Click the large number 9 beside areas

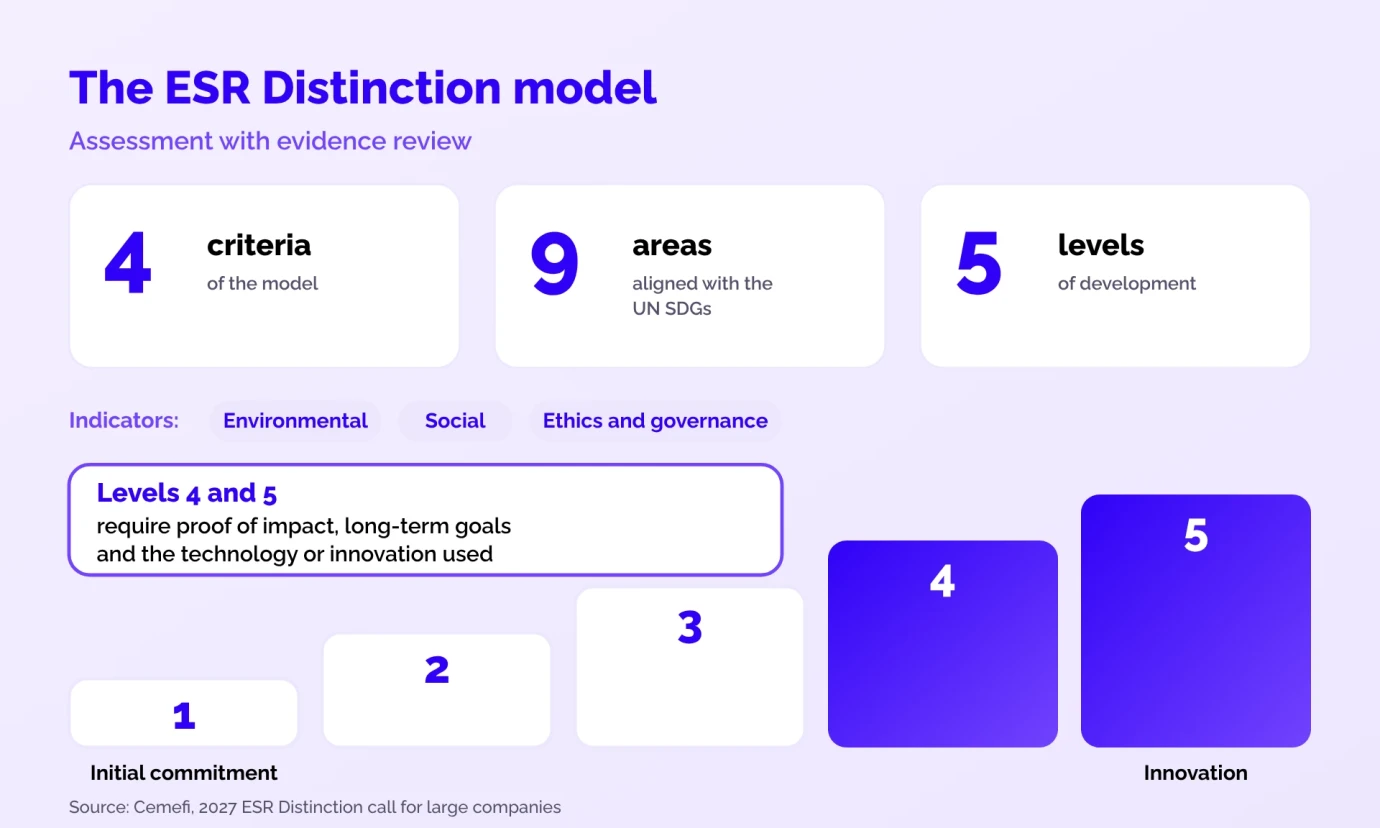click(x=554, y=264)
